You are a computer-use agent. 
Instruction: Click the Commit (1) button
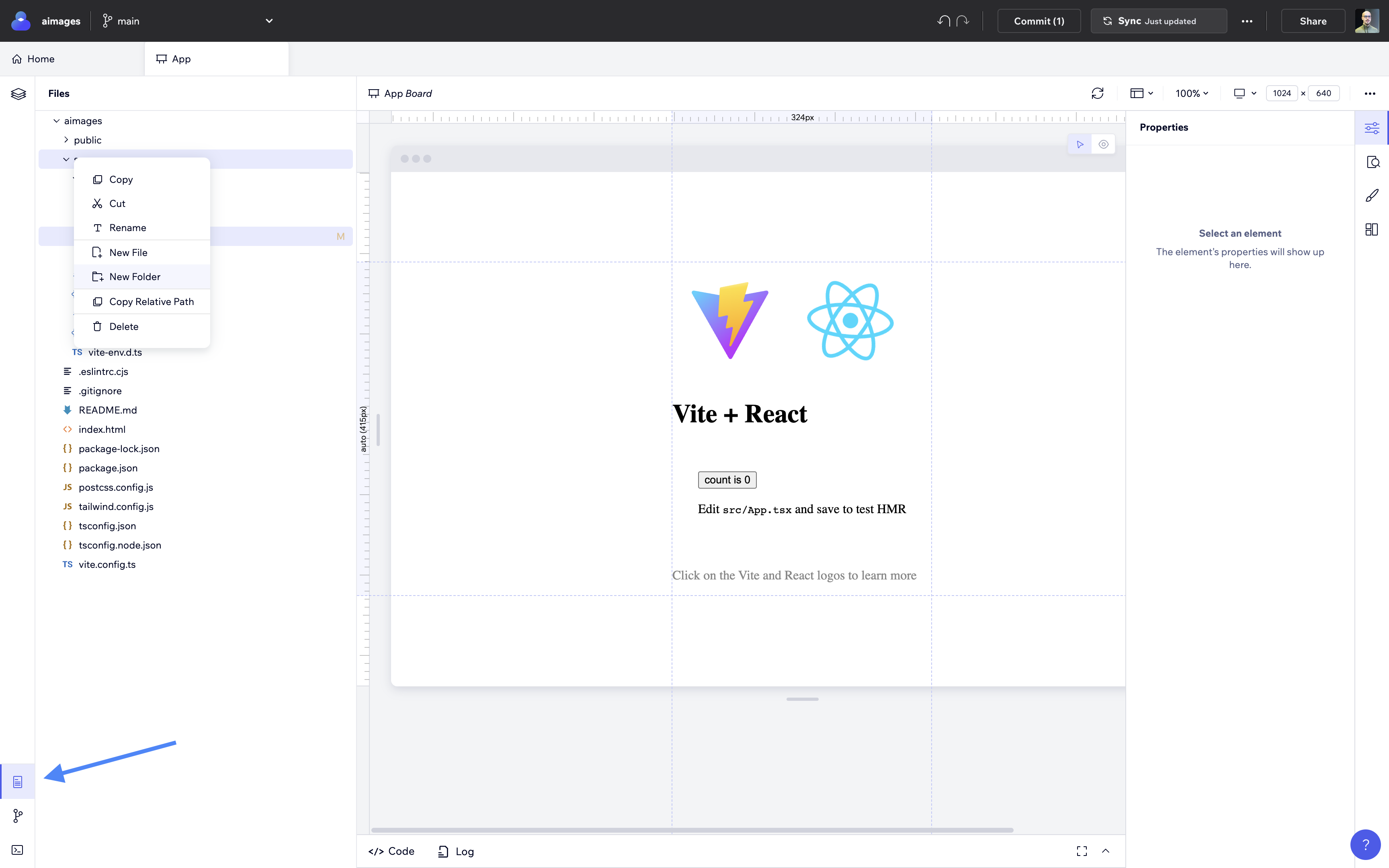(x=1038, y=20)
